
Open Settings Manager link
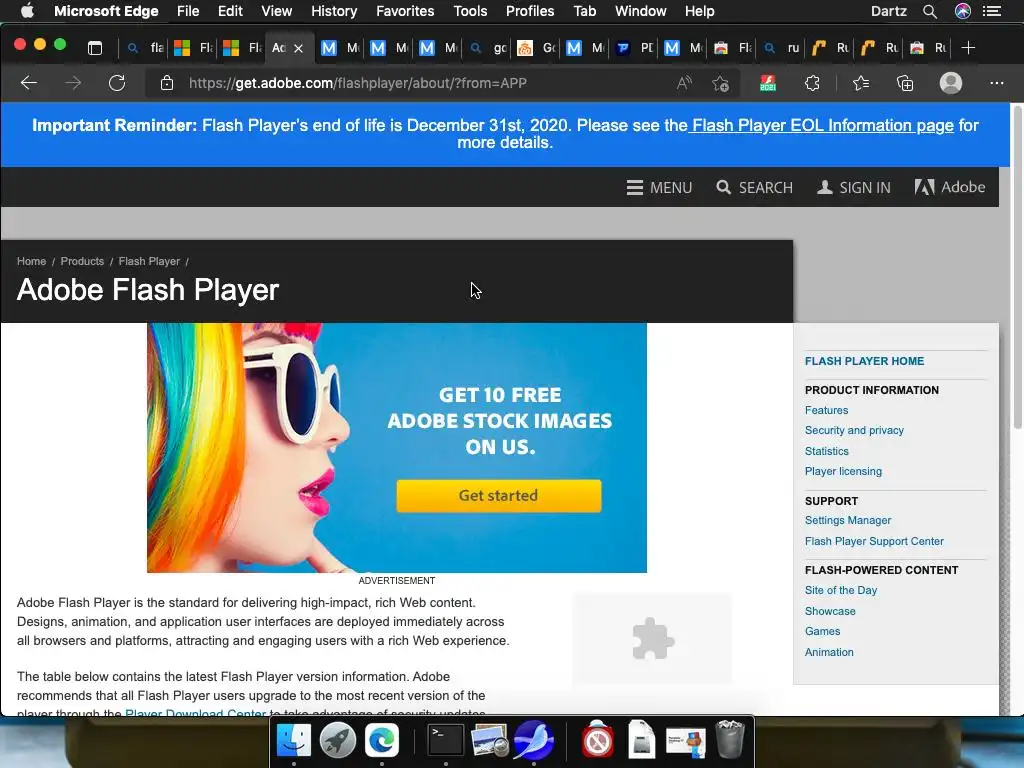click(848, 520)
